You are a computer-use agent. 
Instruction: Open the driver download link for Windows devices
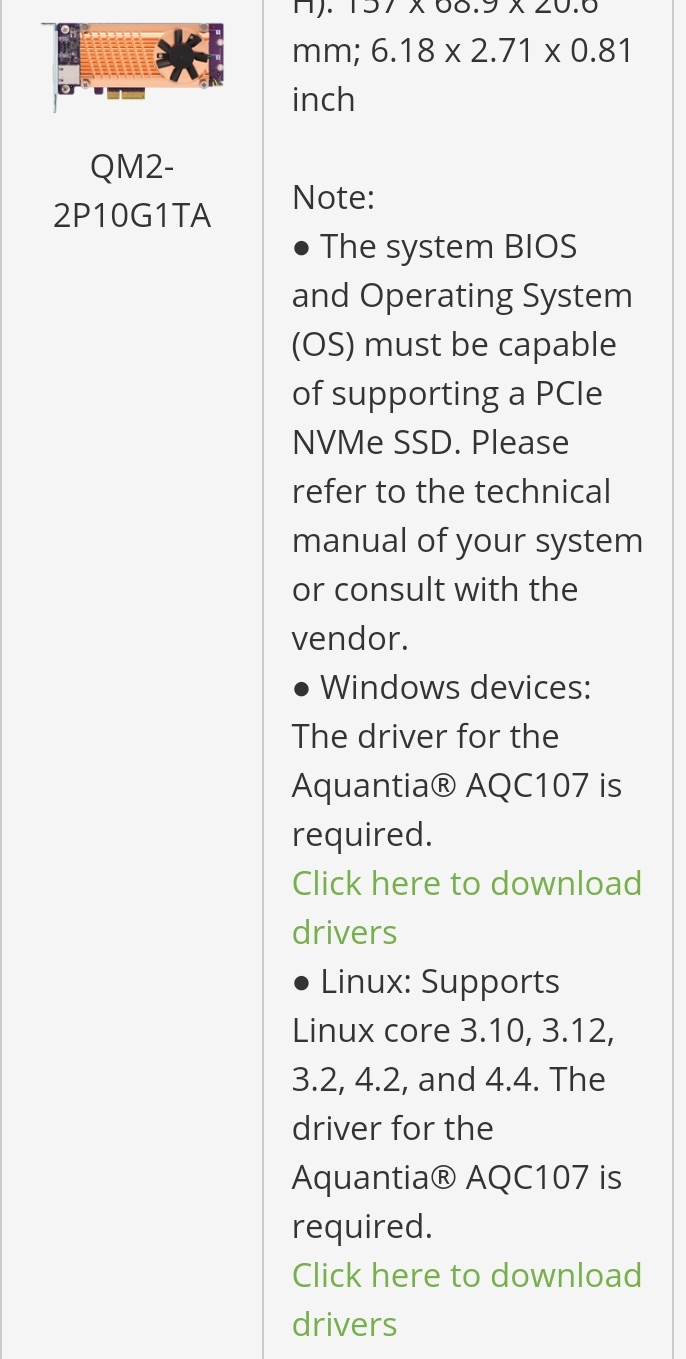pyautogui.click(x=466, y=907)
